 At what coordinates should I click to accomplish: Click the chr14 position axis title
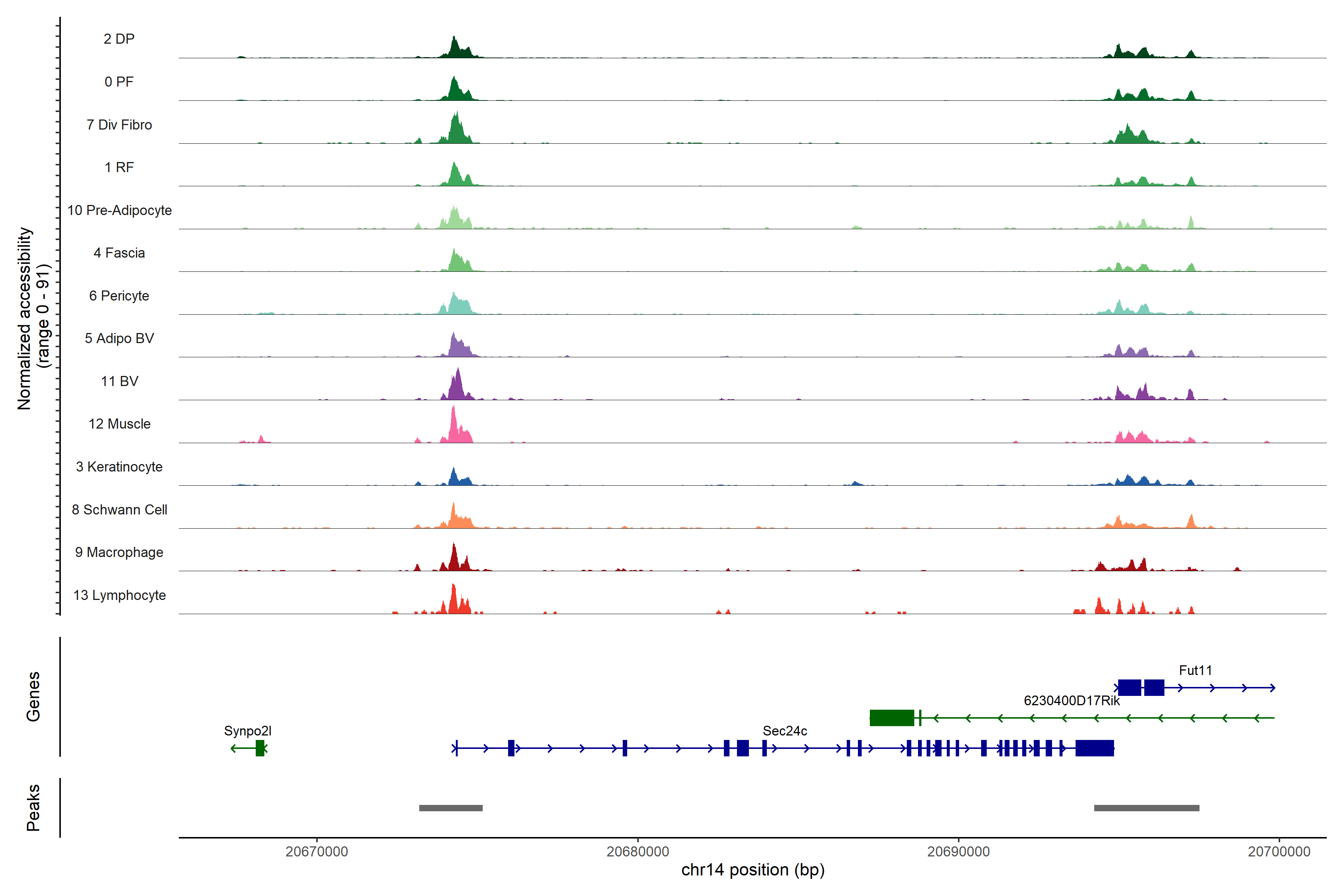pos(753,870)
